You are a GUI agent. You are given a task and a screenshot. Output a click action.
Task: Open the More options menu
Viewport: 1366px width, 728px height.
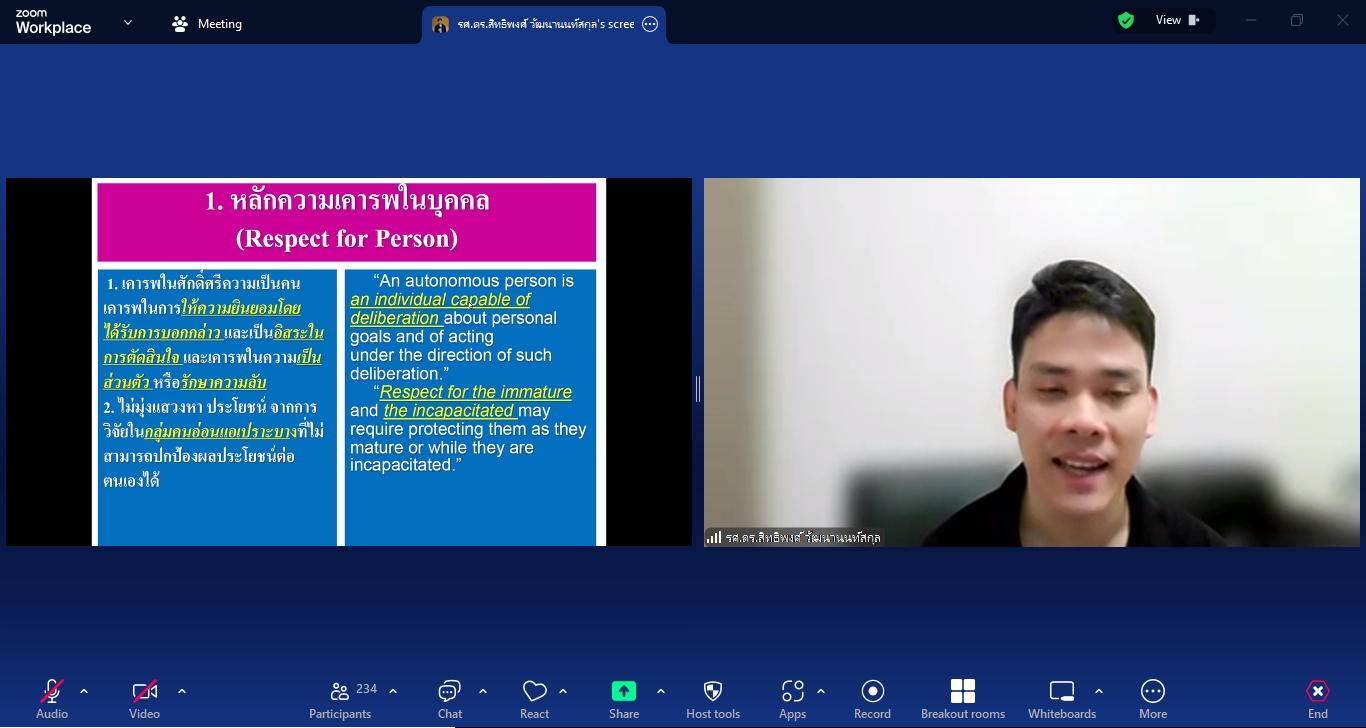pyautogui.click(x=1153, y=699)
